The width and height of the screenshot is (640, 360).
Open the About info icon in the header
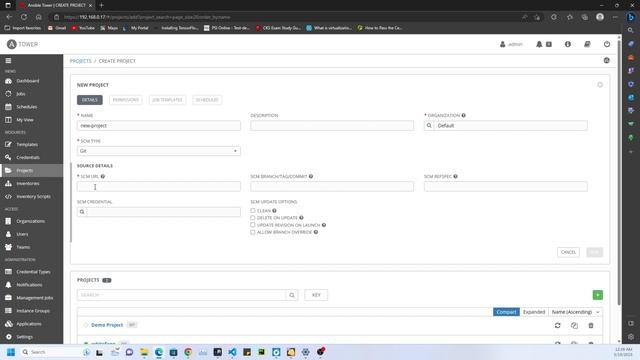(x=568, y=44)
